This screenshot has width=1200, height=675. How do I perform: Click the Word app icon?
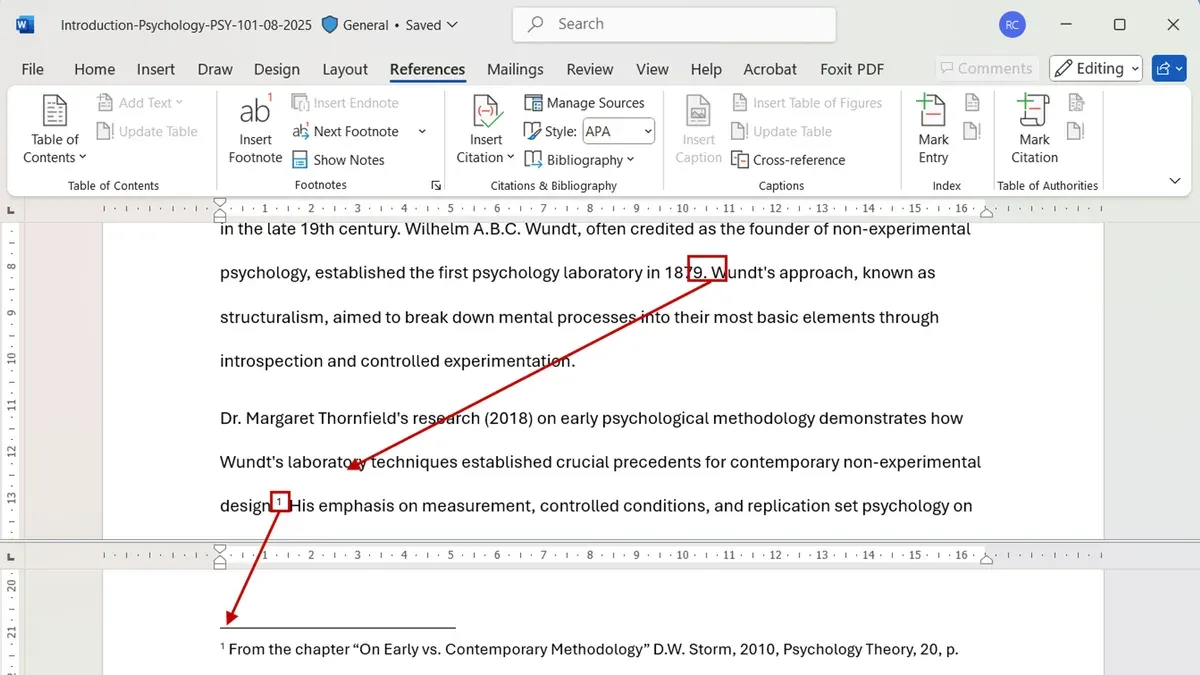(25, 25)
